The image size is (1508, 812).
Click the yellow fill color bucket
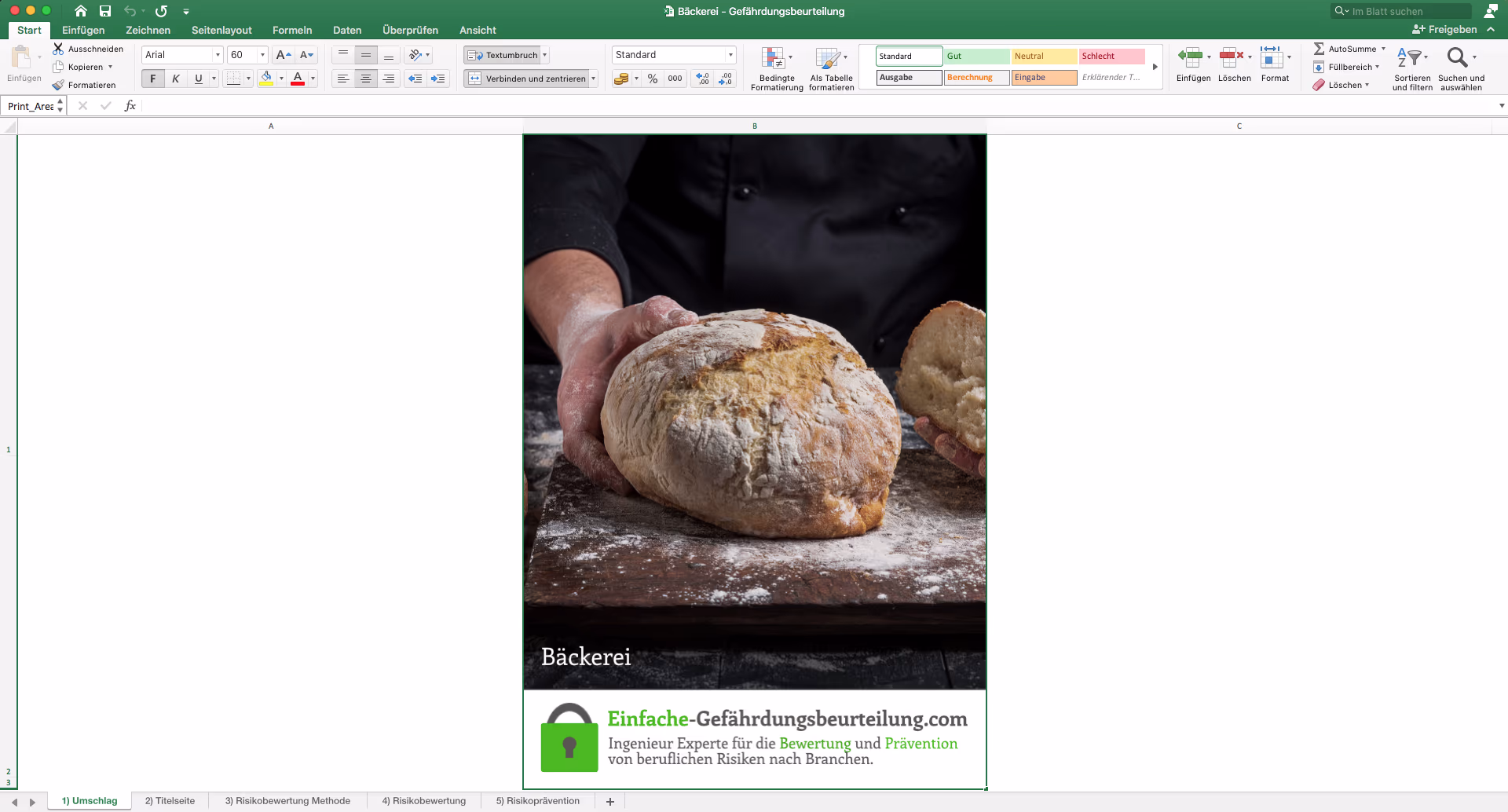click(266, 79)
